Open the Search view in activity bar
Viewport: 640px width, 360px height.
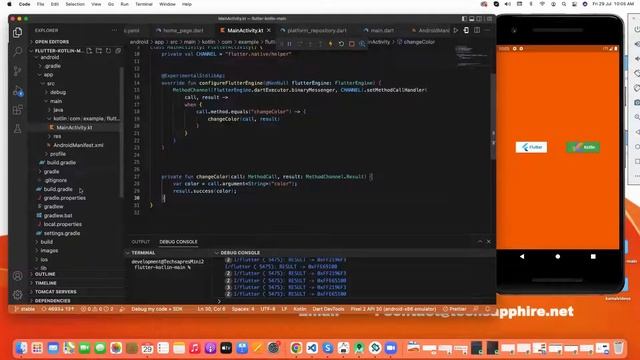(18, 51)
